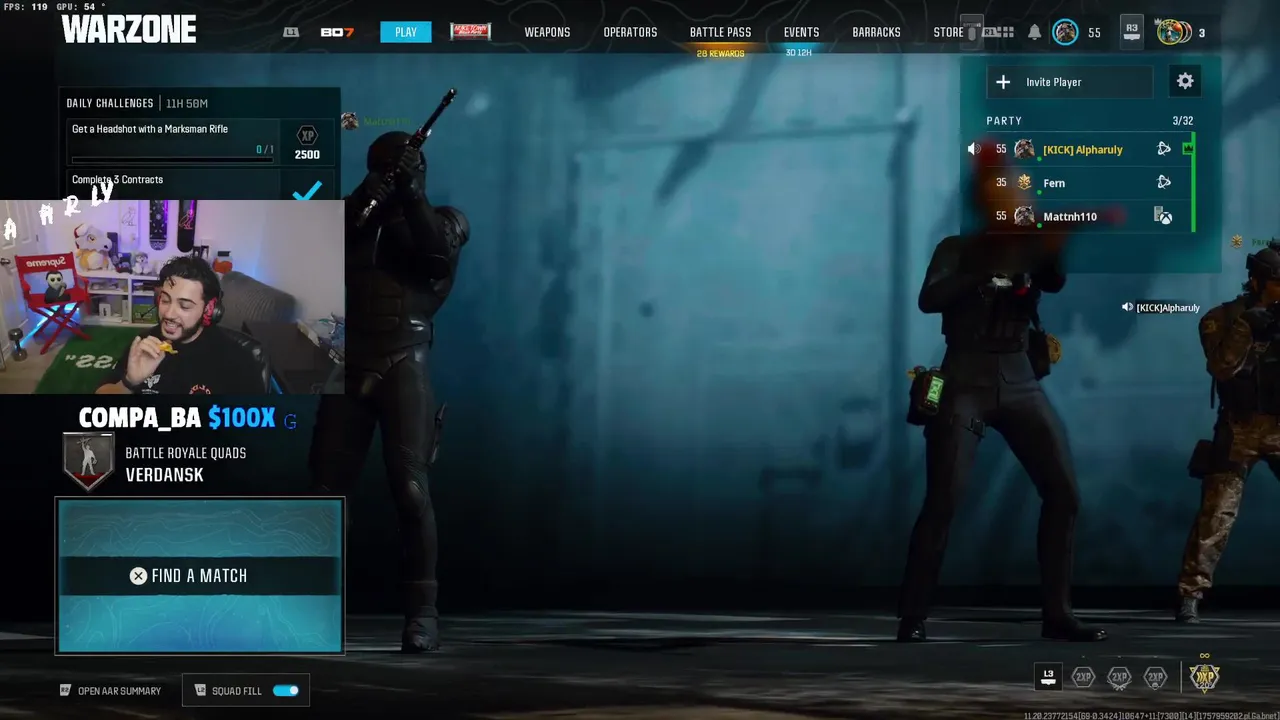Click the Marksman challenge progress bar
This screenshot has width=1280, height=720.
(x=172, y=158)
